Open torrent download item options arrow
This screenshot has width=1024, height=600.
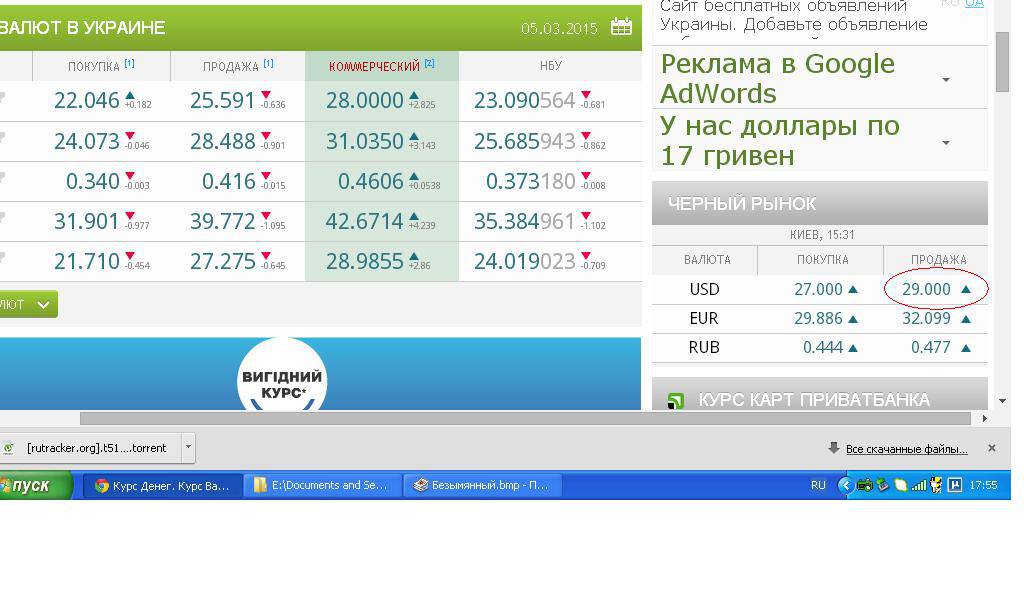click(x=187, y=448)
